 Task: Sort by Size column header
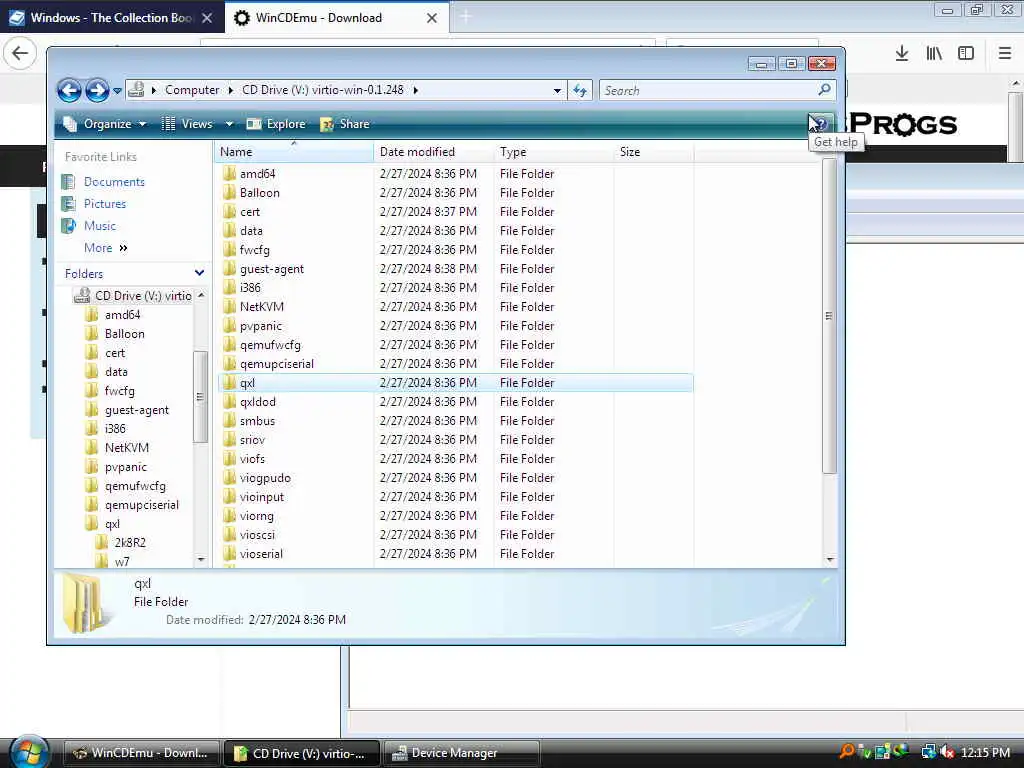(654, 152)
